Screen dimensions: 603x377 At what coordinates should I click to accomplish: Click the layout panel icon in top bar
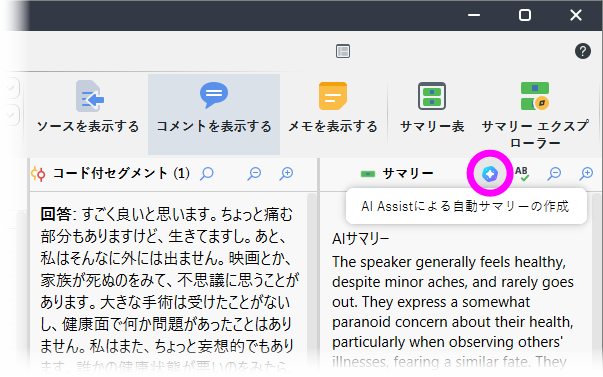(343, 51)
